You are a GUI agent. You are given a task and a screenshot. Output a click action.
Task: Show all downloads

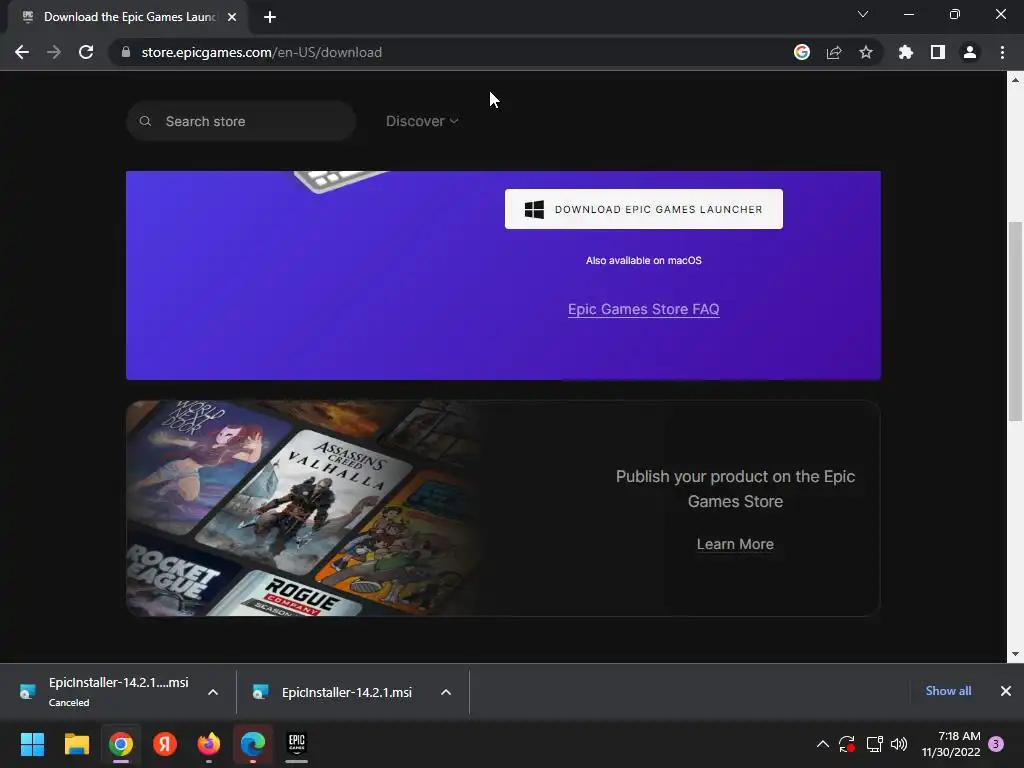point(948,691)
